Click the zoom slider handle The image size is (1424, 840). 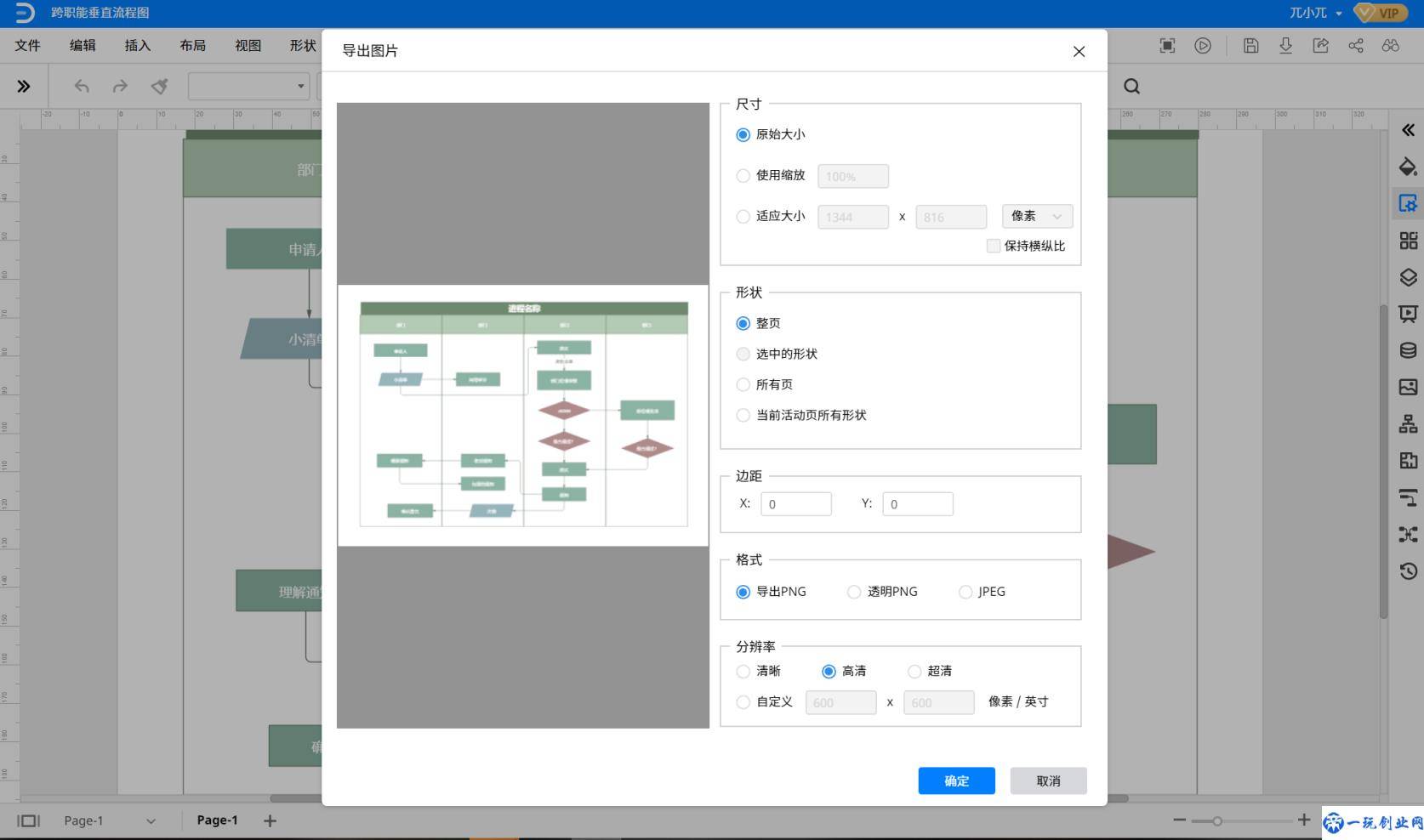pos(1217,820)
